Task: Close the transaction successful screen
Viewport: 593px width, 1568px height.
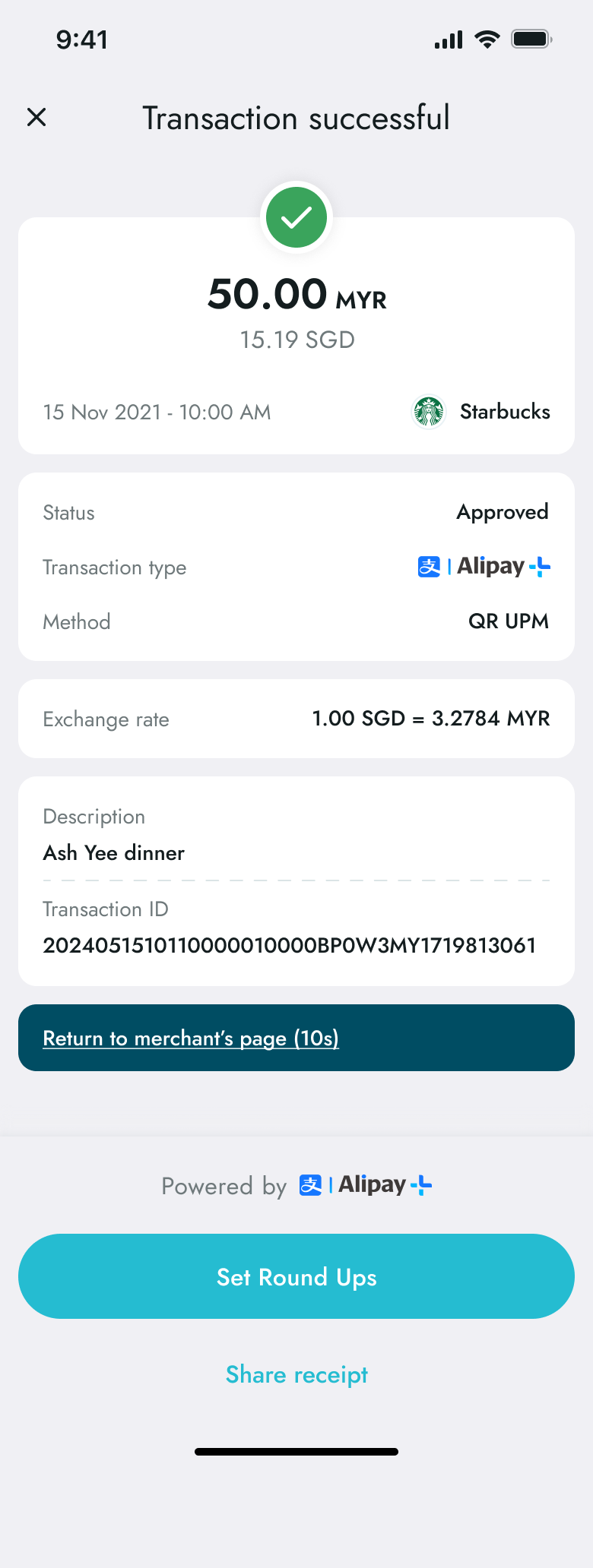Action: click(x=36, y=117)
